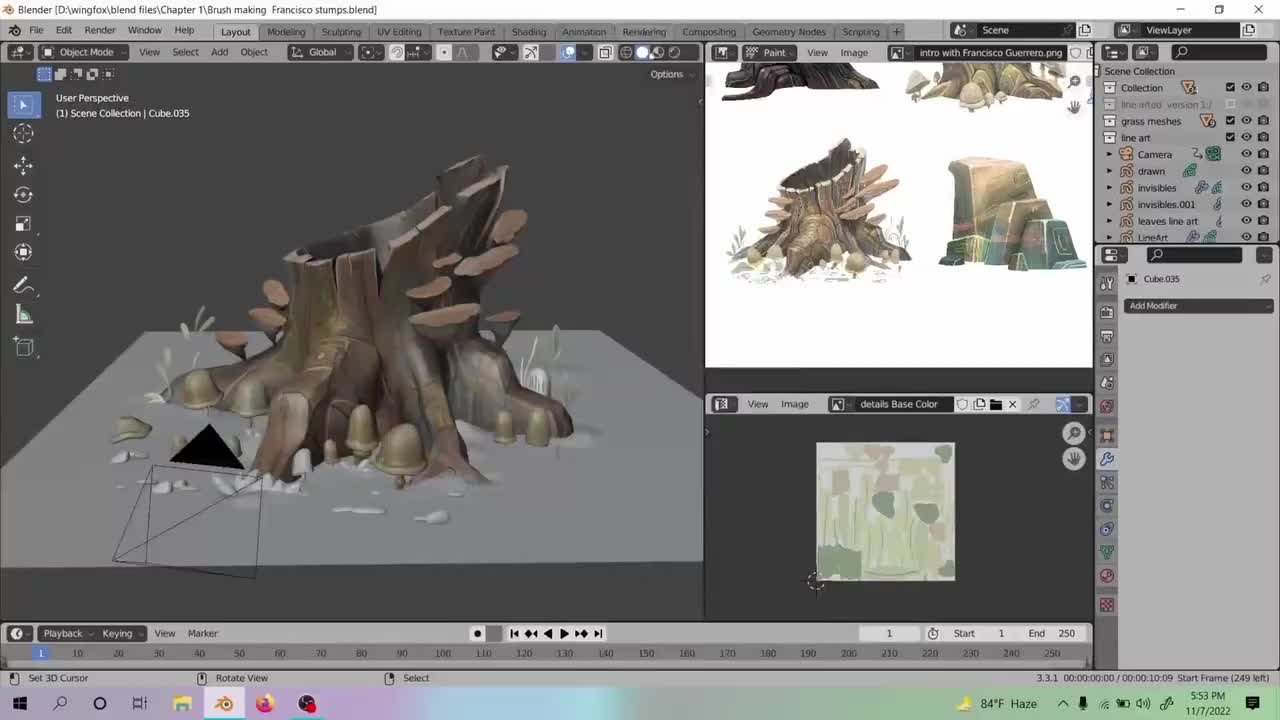Screen dimensions: 1280x720
Task: Open the Add menu in viewport header
Action: tap(219, 52)
